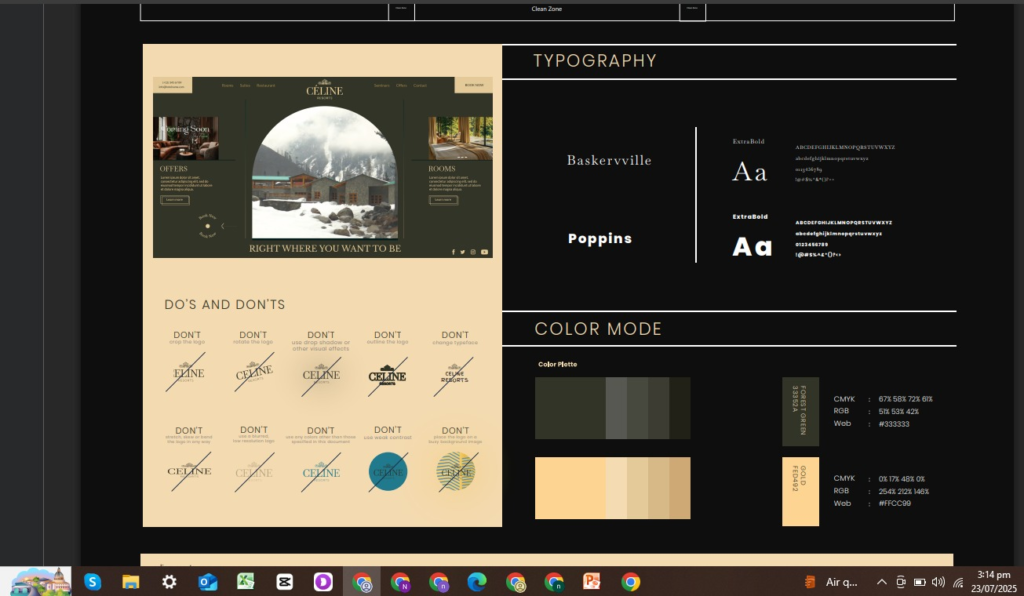Open PowerPoint from the taskbar
The width and height of the screenshot is (1024, 596).
591,581
